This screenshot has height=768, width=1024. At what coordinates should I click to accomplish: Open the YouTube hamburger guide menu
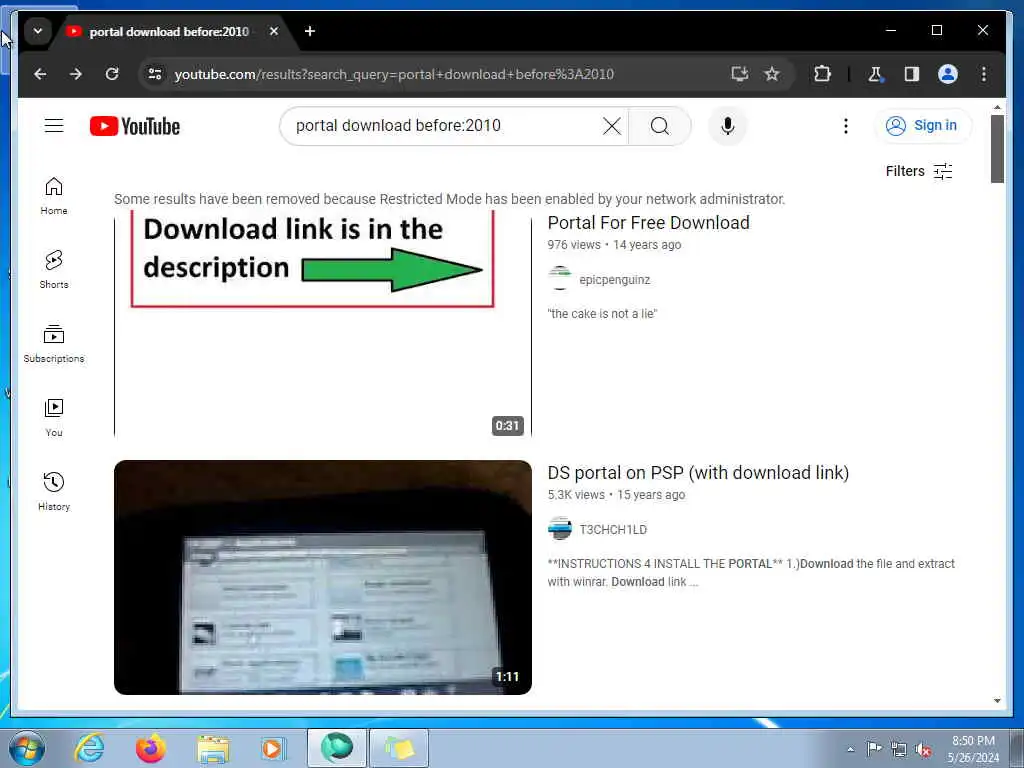tap(54, 125)
